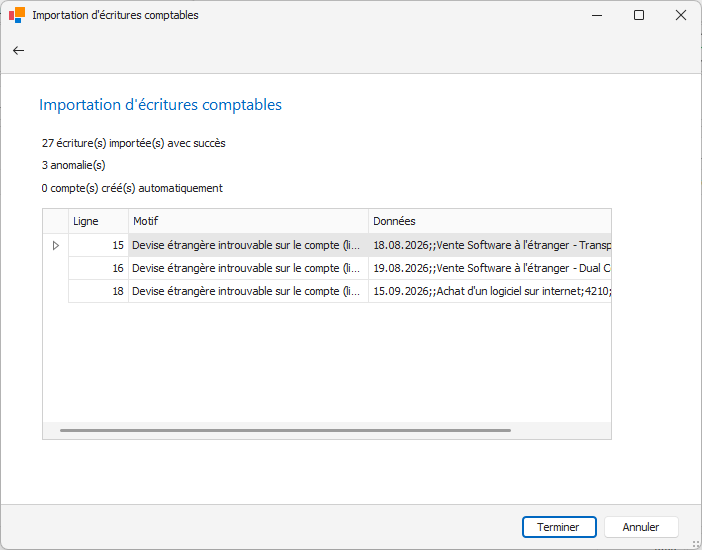Select the row header of line 18
Image resolution: width=702 pixels, height=550 pixels.
click(x=55, y=291)
